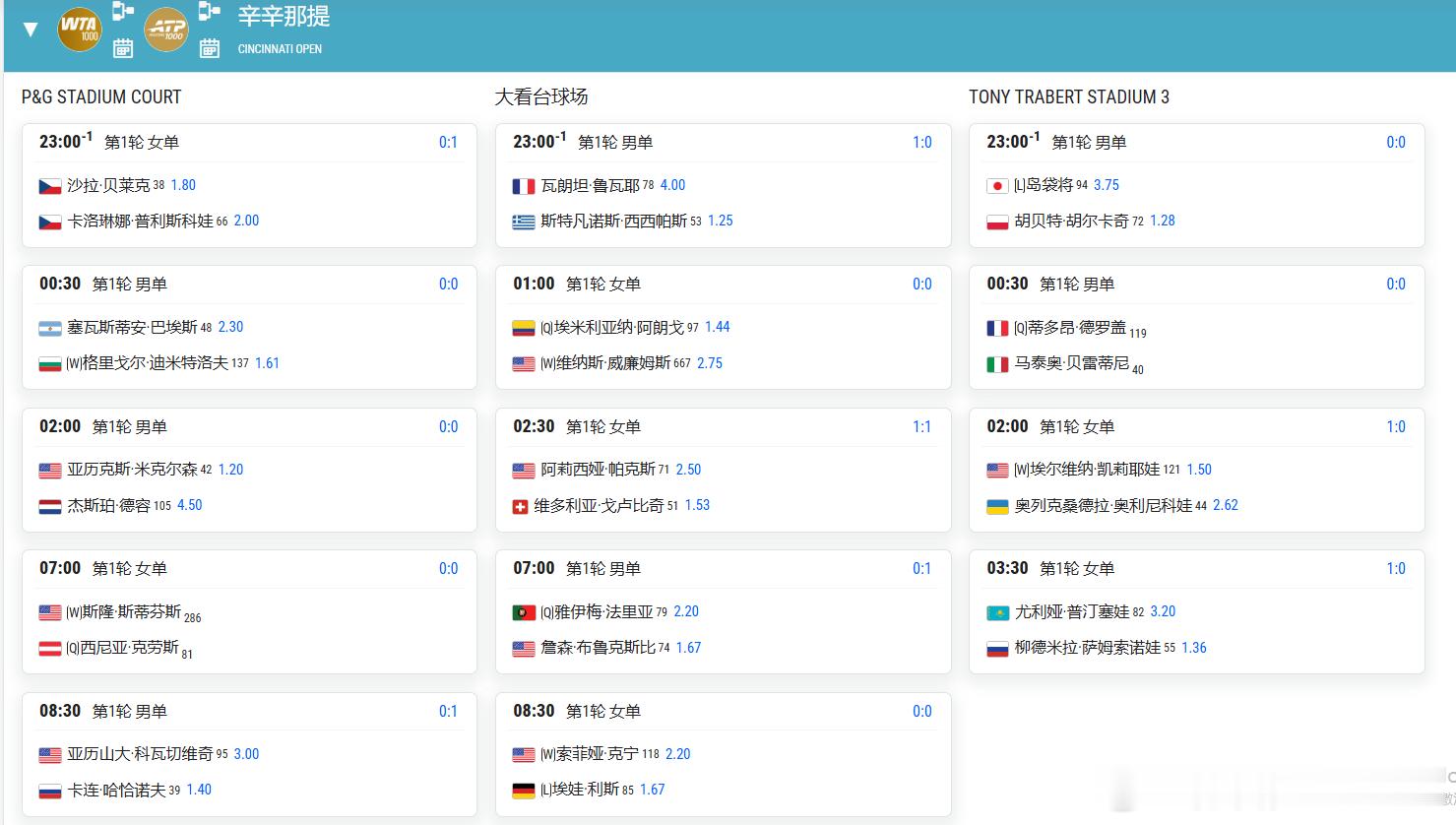Click the Austria flag beside 西尼亚·克劳斯
This screenshot has height=825, width=1456.
pyautogui.click(x=50, y=649)
